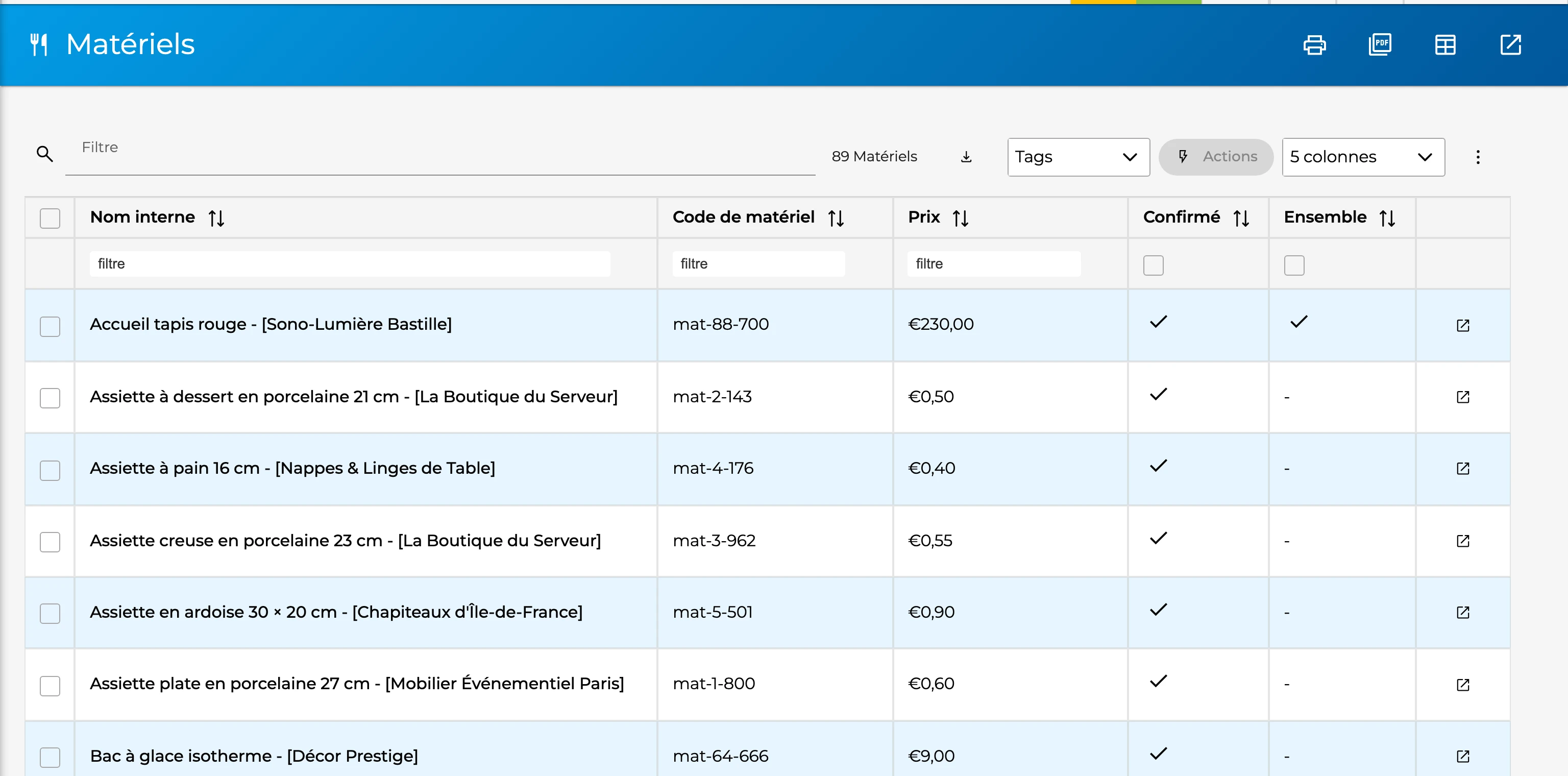Open the Assiette à pain 16 cm row
Viewport: 1568px width, 776px height.
[1463, 469]
